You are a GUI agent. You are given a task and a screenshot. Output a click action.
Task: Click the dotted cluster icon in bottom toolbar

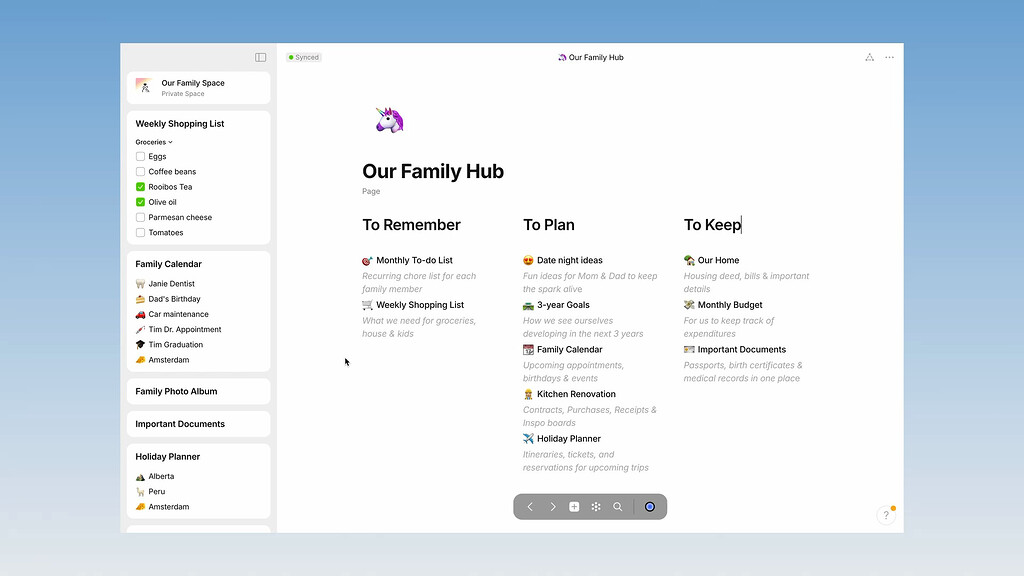click(596, 507)
